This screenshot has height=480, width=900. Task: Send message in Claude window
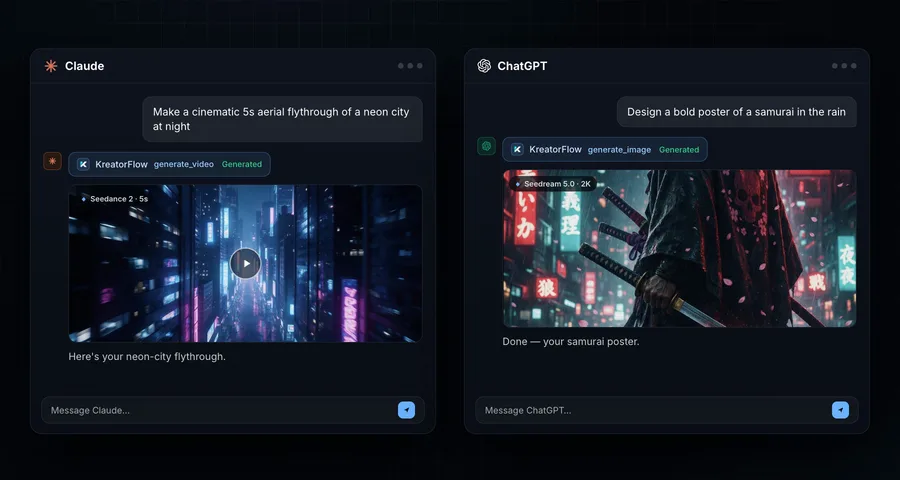[406, 410]
